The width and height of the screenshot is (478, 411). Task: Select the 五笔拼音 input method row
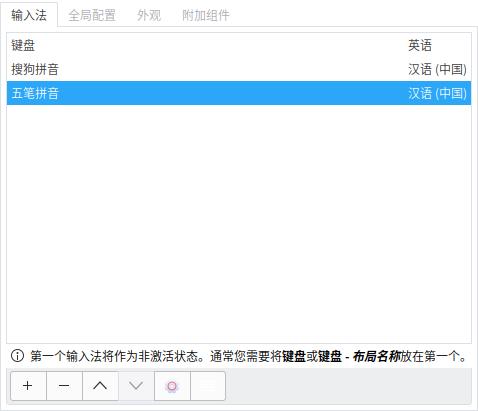pyautogui.click(x=239, y=93)
